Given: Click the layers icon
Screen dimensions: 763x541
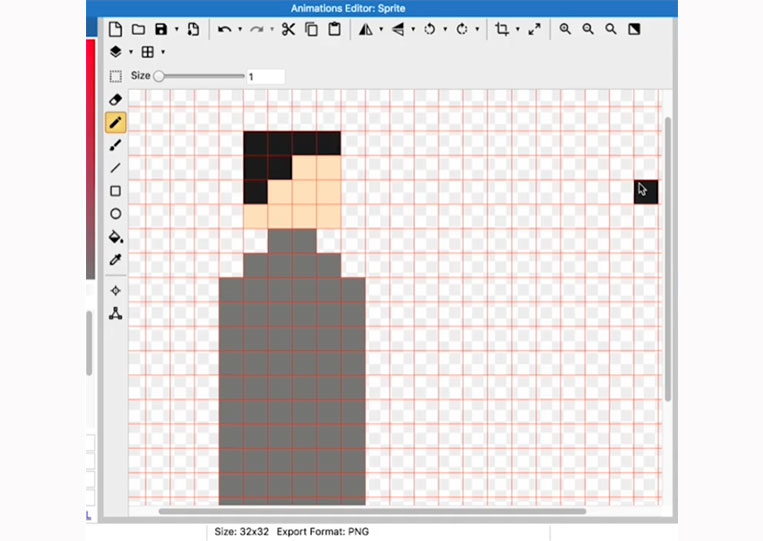Looking at the screenshot, I should coord(115,52).
